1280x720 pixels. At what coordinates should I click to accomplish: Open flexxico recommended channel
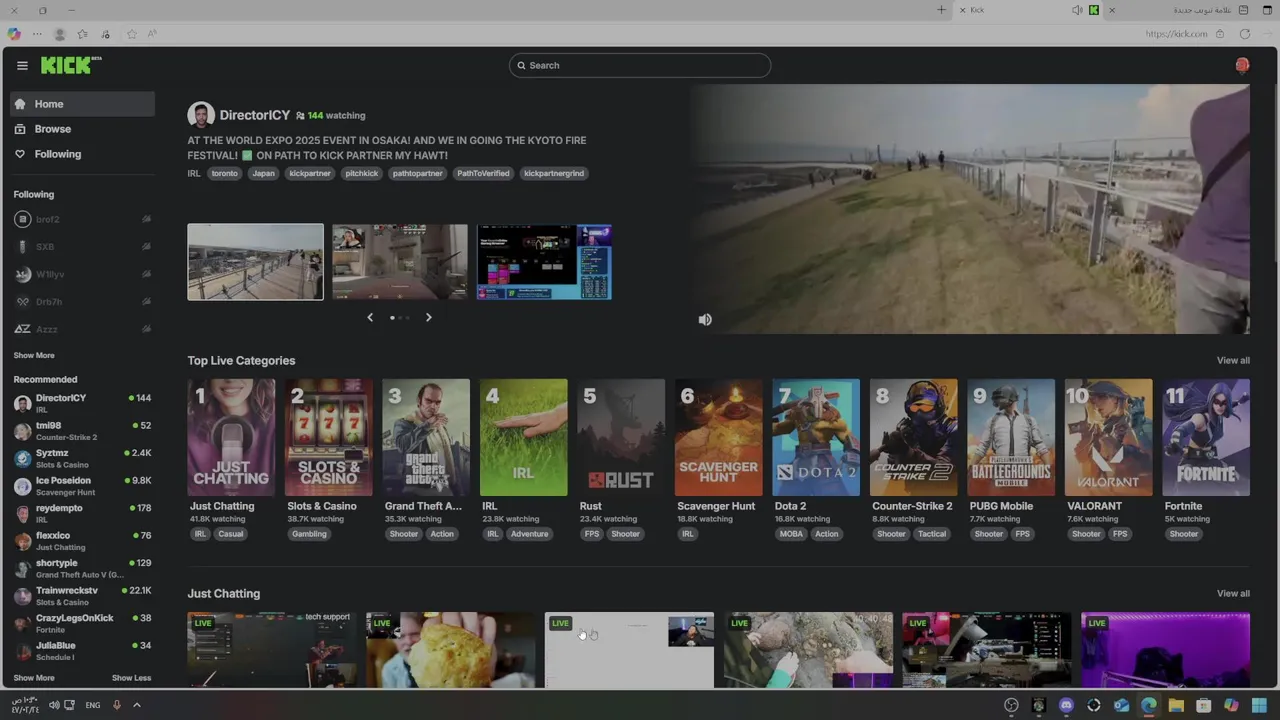click(83, 541)
